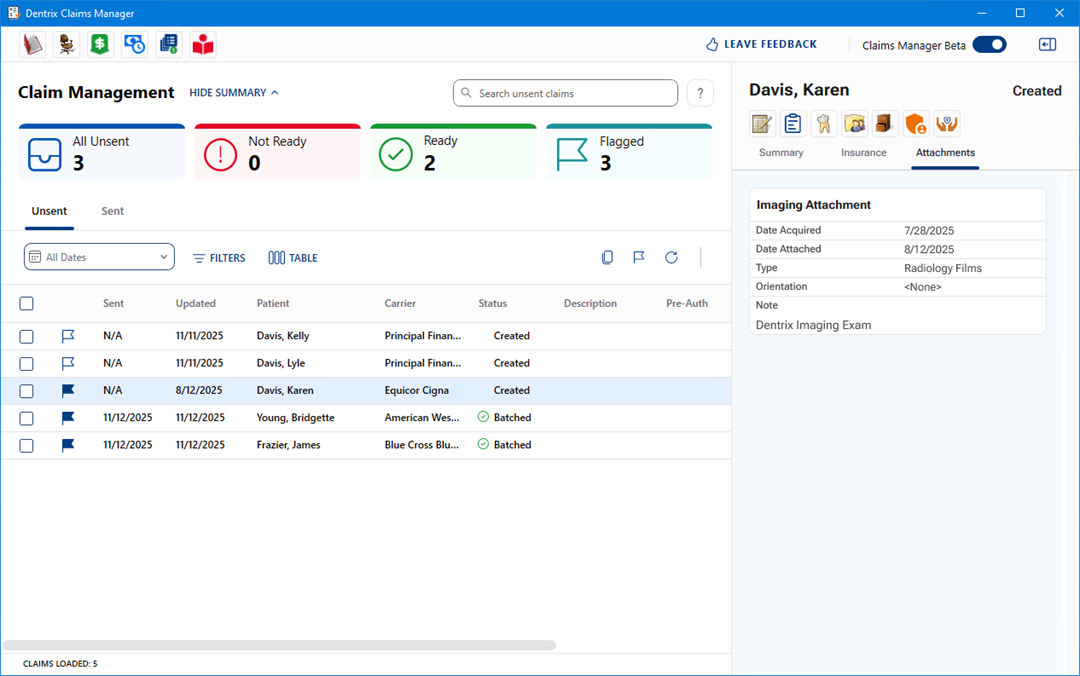Image resolution: width=1080 pixels, height=676 pixels.
Task: Click the copy icon above the claims table
Action: point(607,258)
